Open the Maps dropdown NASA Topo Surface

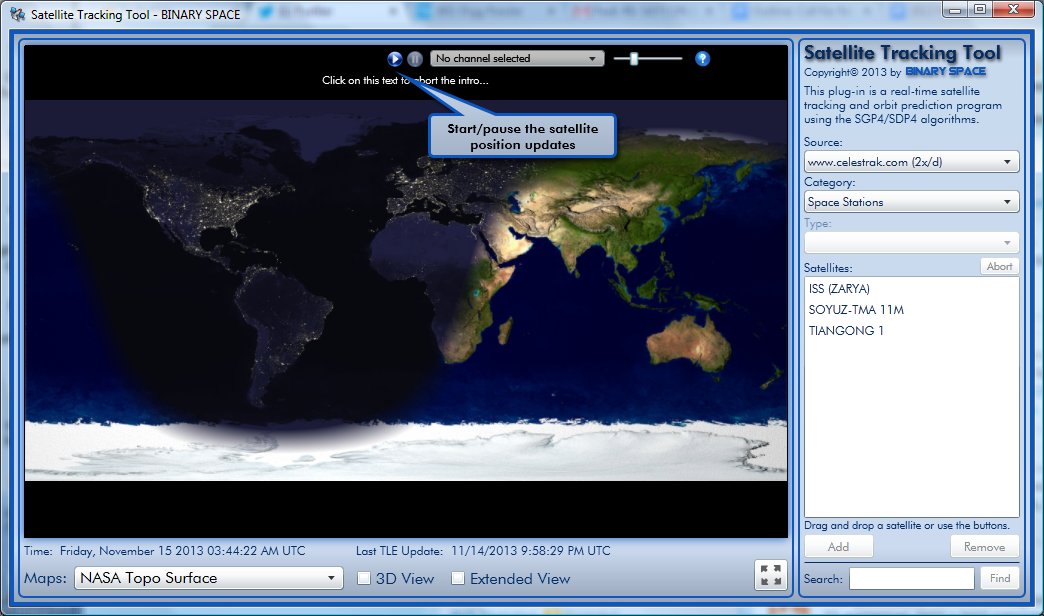[x=209, y=578]
